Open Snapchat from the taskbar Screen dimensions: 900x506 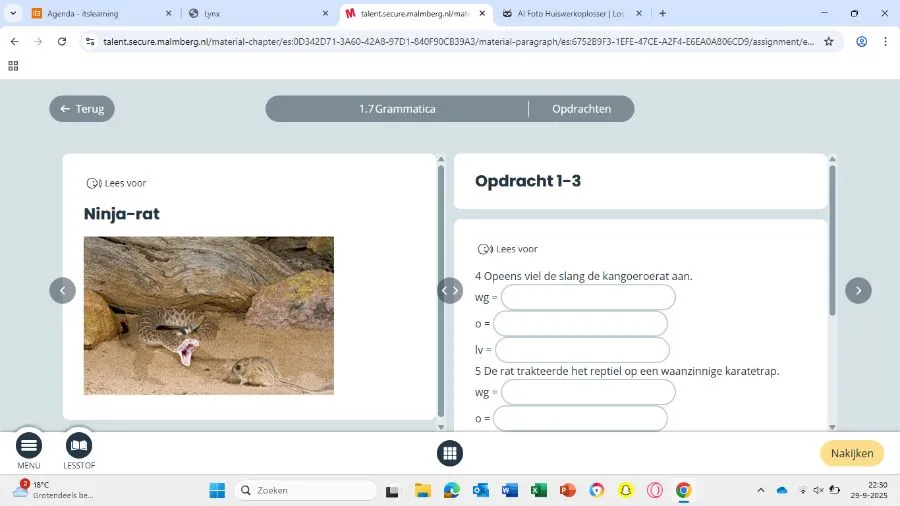click(626, 491)
